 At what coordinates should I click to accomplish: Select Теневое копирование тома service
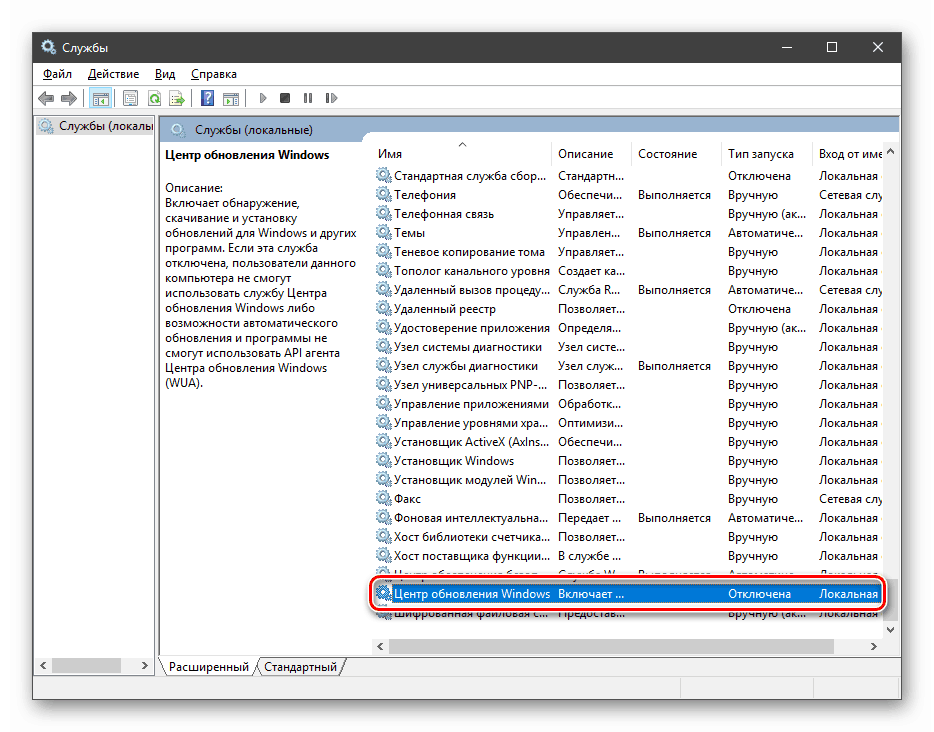point(628,252)
